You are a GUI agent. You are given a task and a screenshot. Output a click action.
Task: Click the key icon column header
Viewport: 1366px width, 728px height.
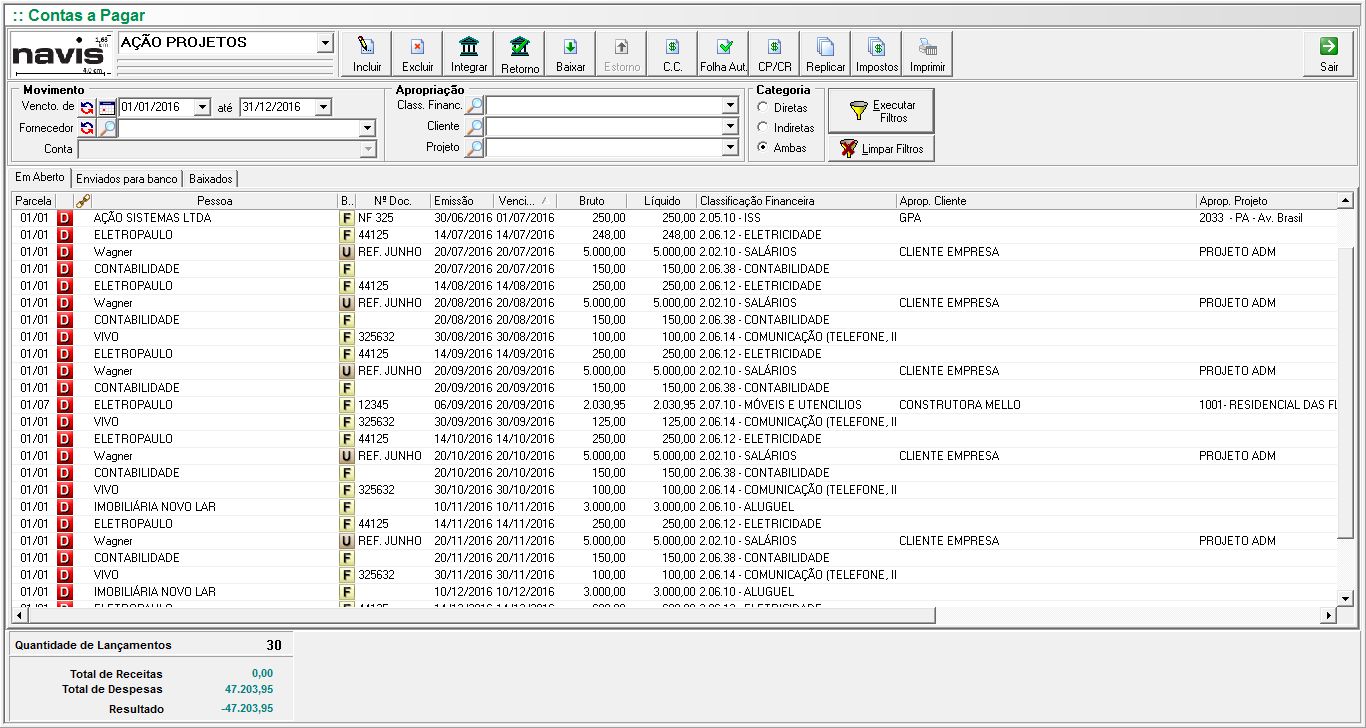pyautogui.click(x=82, y=201)
